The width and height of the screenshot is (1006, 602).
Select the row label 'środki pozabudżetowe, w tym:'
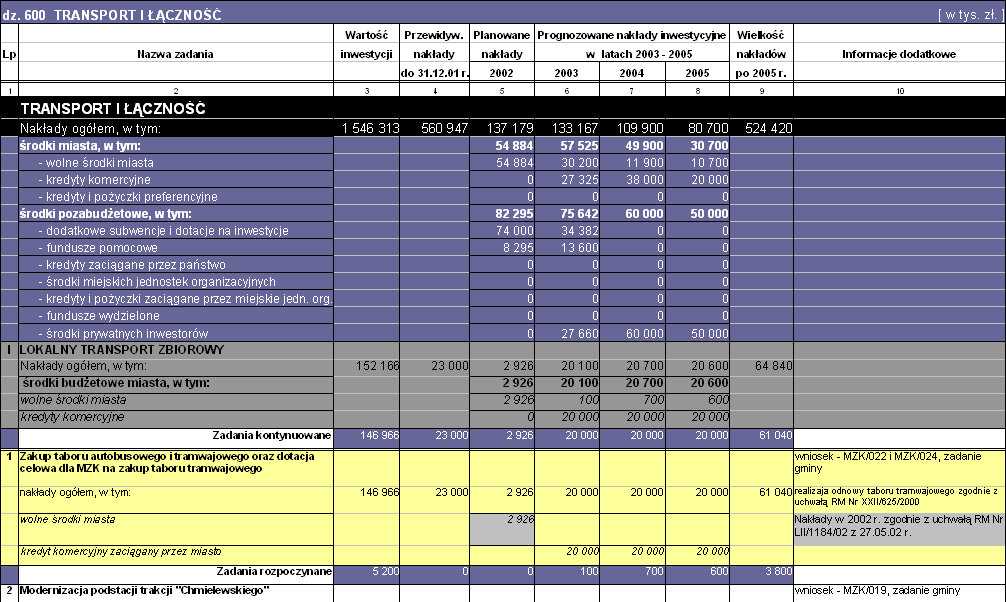coord(106,214)
